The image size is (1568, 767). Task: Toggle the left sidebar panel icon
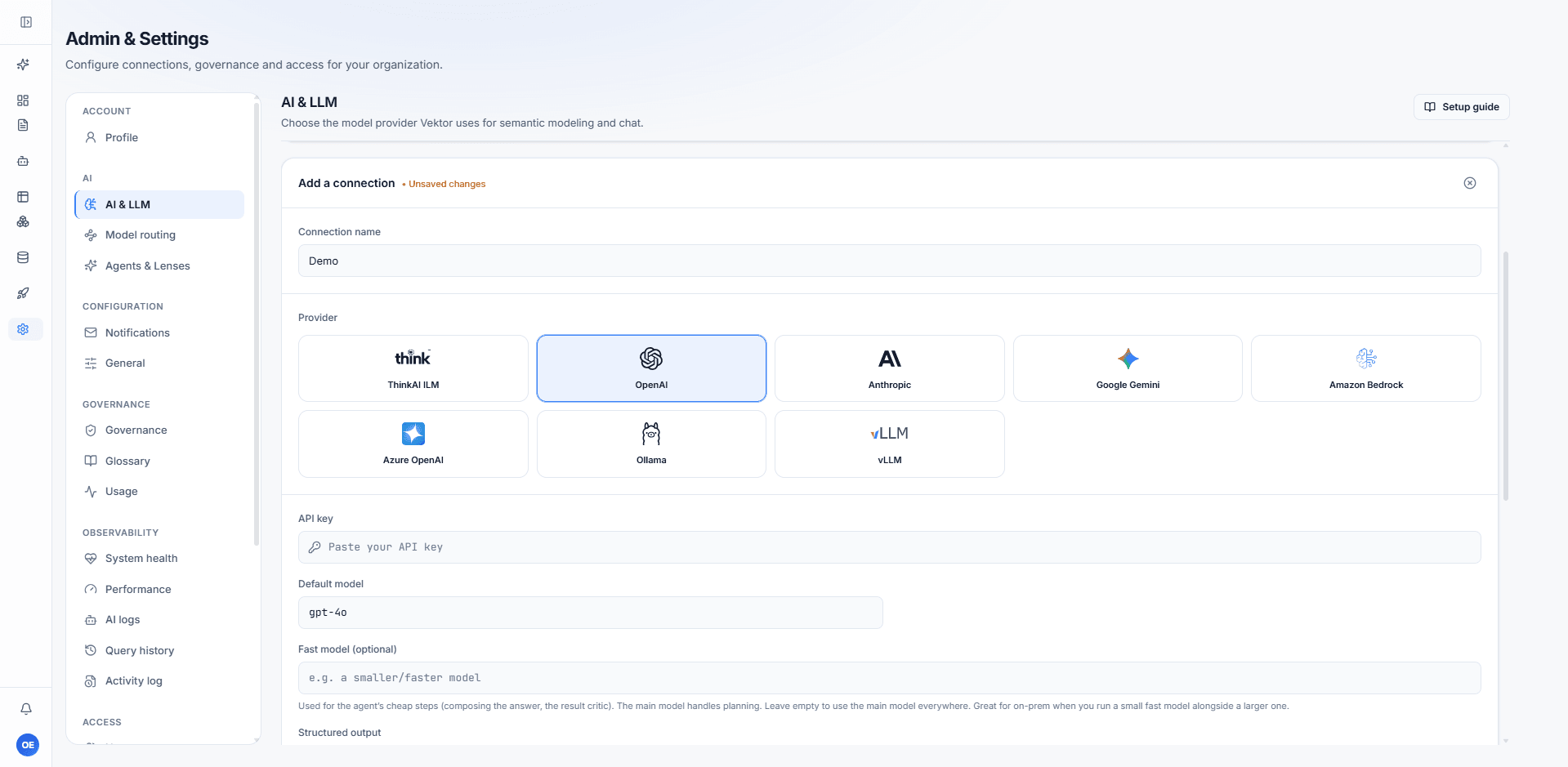click(26, 22)
